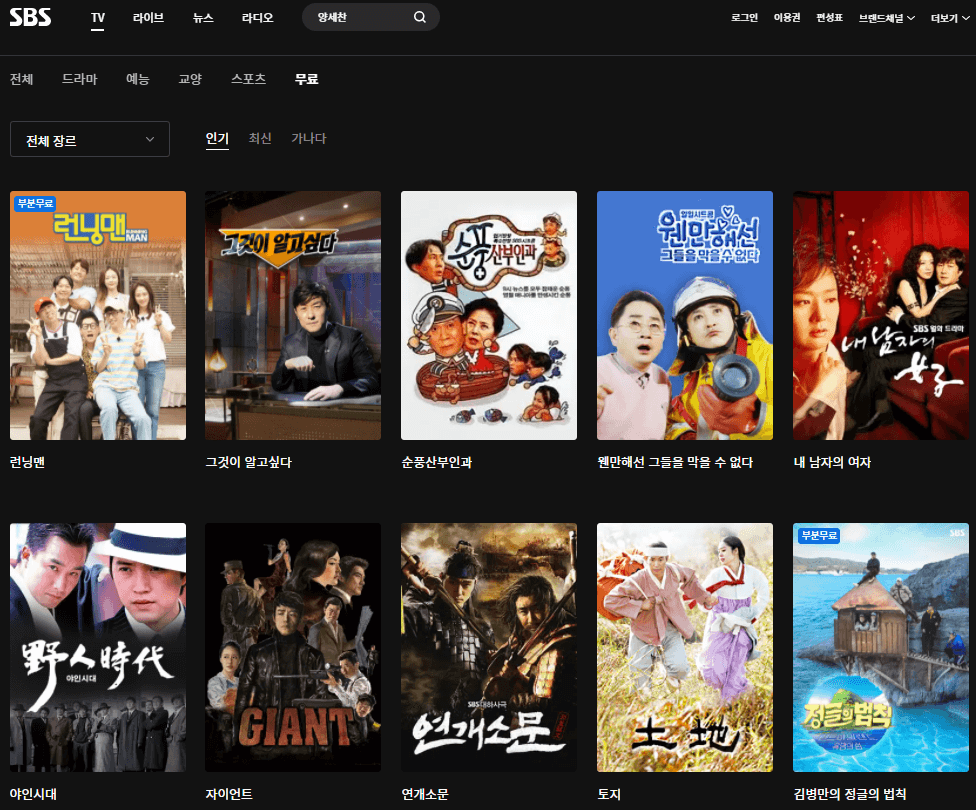Screen dimensions: 976x810
Task: Sort by 인기
Action: [x=217, y=138]
